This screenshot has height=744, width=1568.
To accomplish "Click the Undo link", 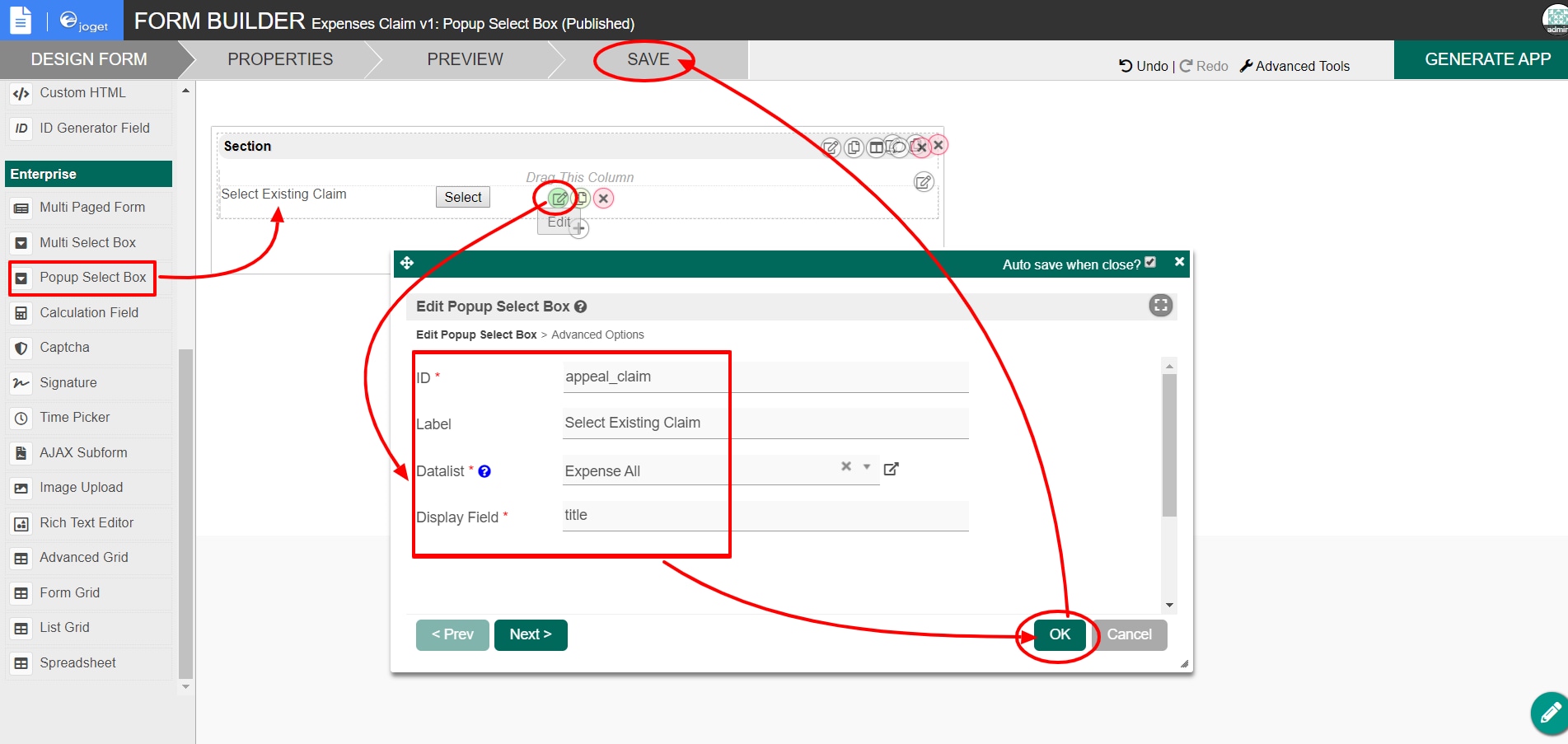I will click(x=1144, y=66).
